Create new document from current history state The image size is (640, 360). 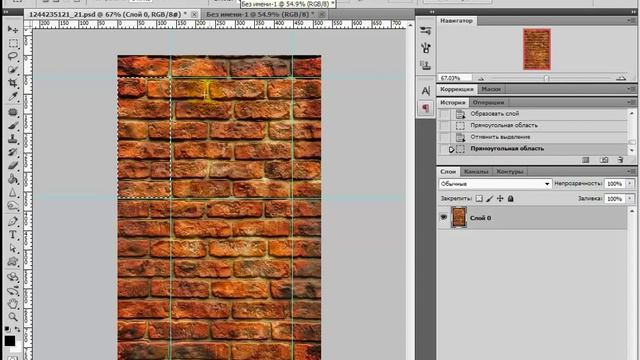[x=586, y=160]
